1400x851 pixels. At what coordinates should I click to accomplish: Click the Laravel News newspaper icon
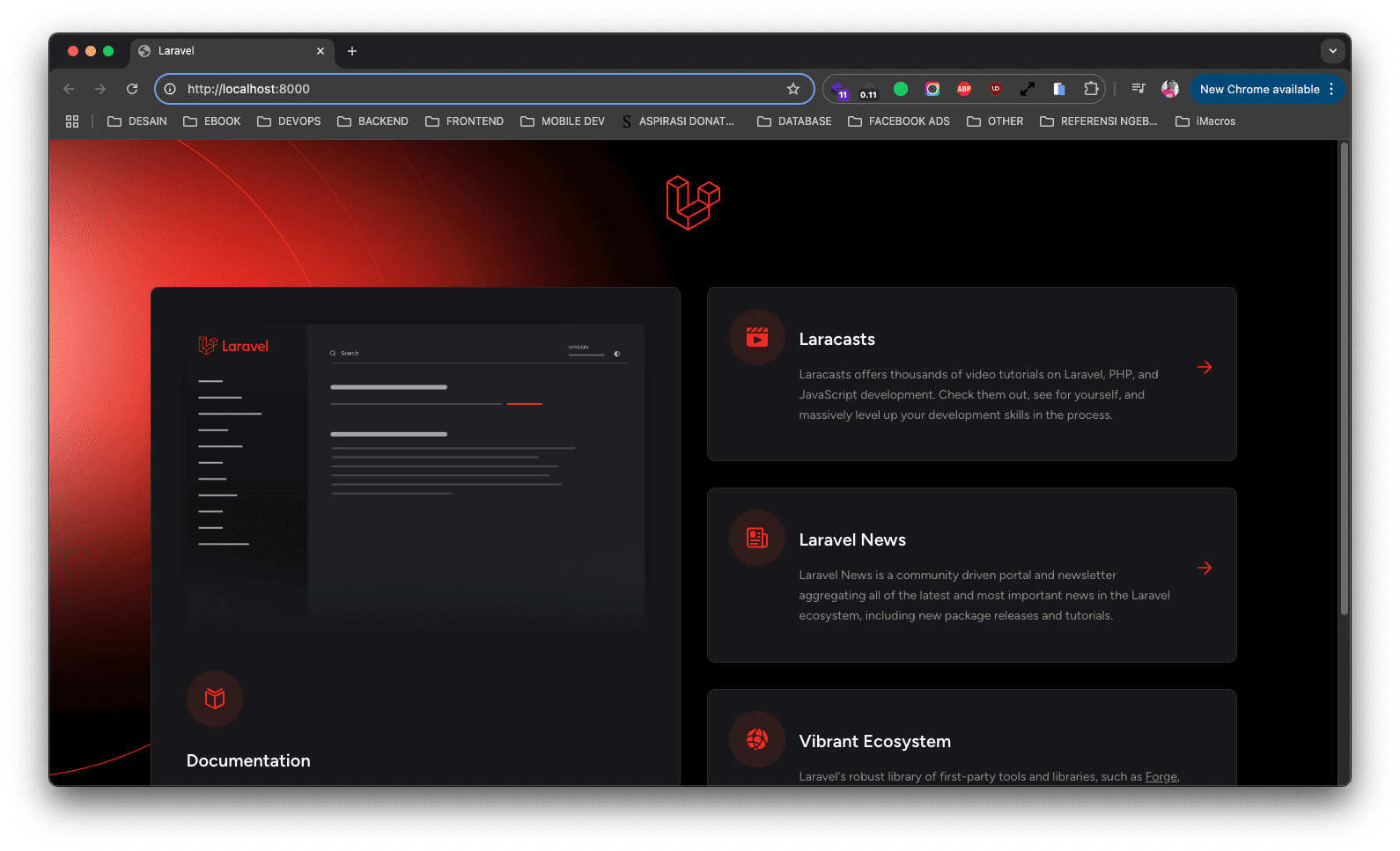[x=756, y=538]
